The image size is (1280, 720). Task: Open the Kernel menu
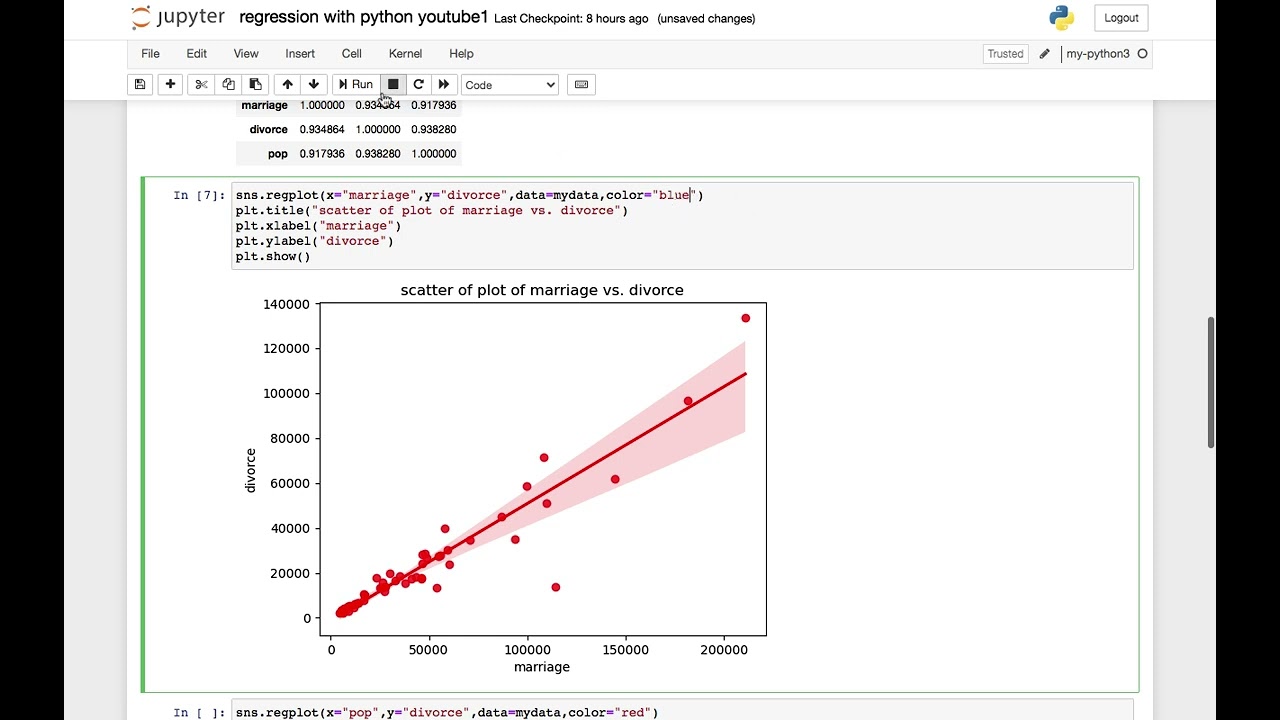point(405,54)
